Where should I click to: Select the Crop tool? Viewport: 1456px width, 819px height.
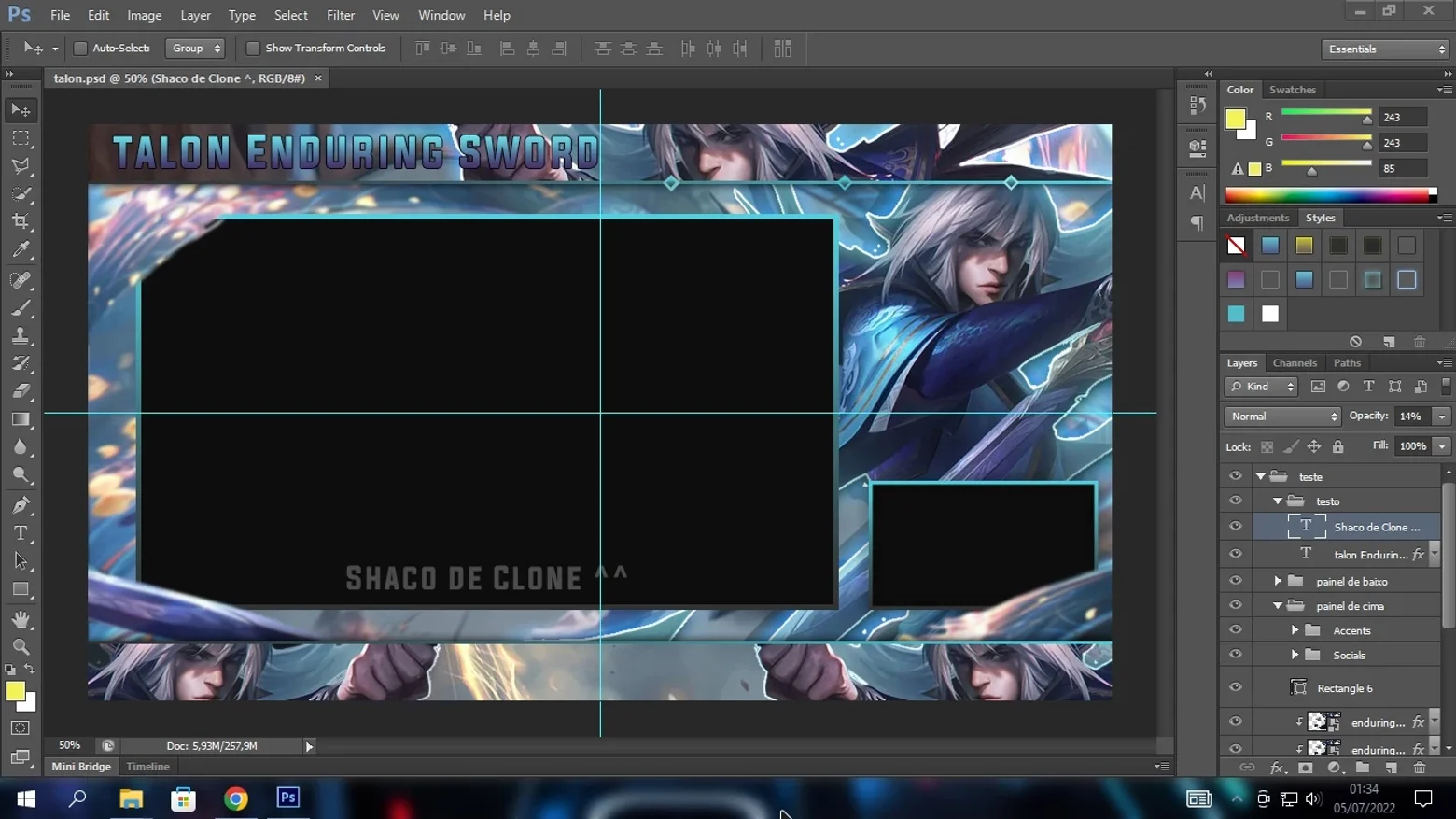tap(21, 222)
